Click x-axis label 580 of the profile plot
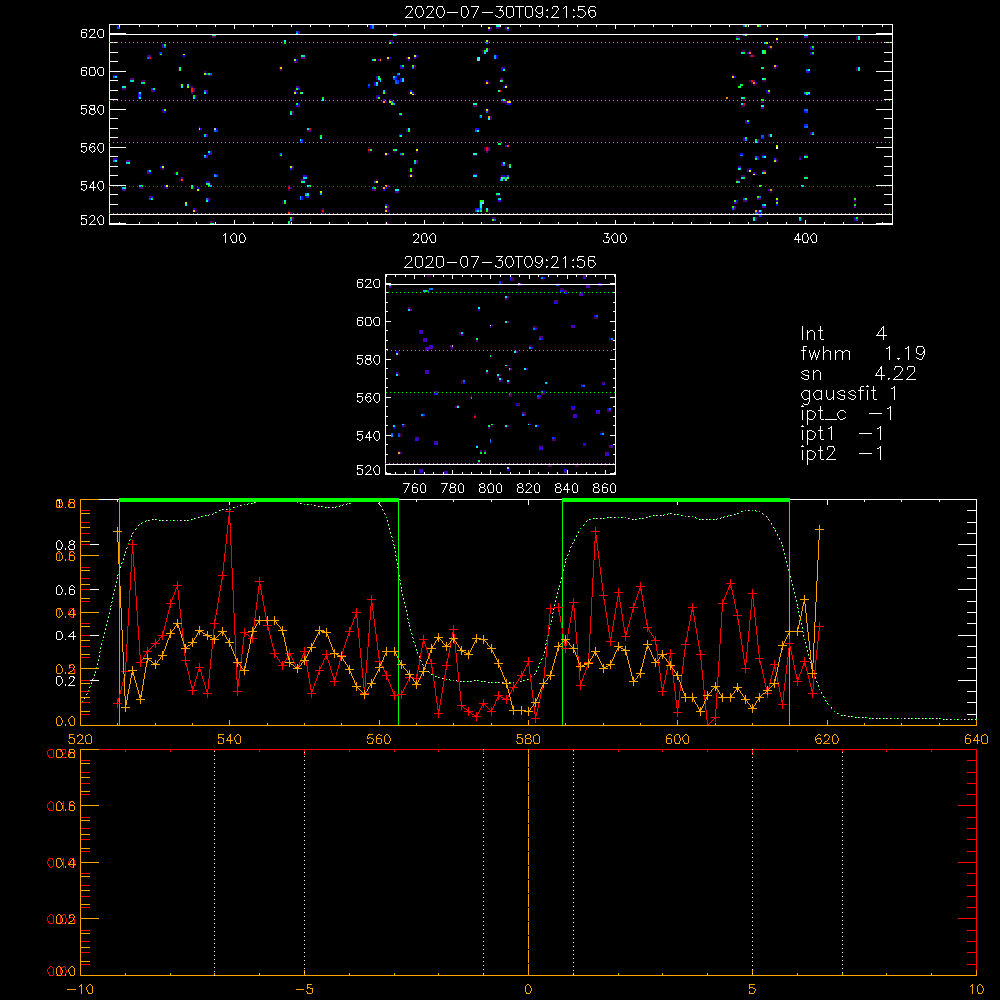Screen dimensions: 1000x1000 (x=528, y=740)
